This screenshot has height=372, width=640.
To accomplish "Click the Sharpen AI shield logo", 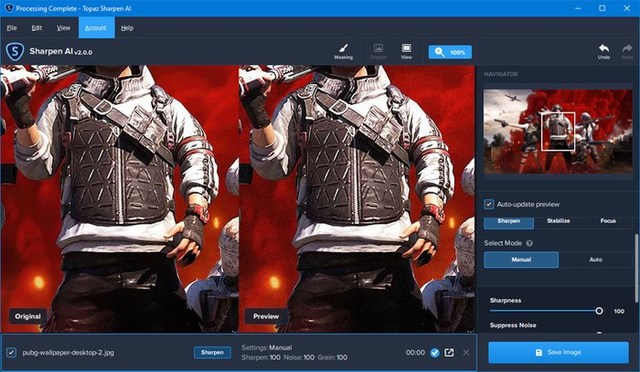I will click(x=15, y=52).
